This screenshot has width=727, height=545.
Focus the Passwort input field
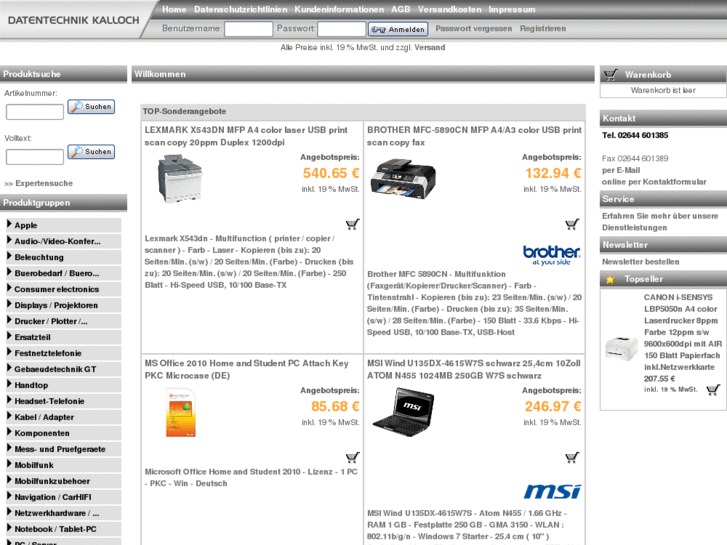(x=342, y=29)
